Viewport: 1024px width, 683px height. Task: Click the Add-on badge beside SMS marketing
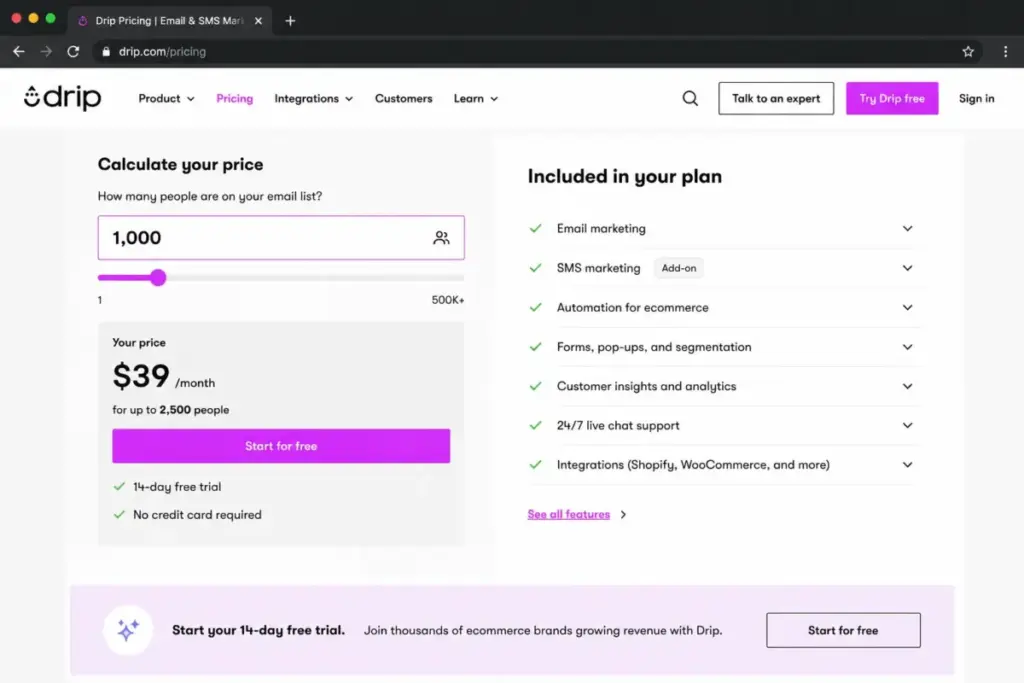[x=679, y=268]
